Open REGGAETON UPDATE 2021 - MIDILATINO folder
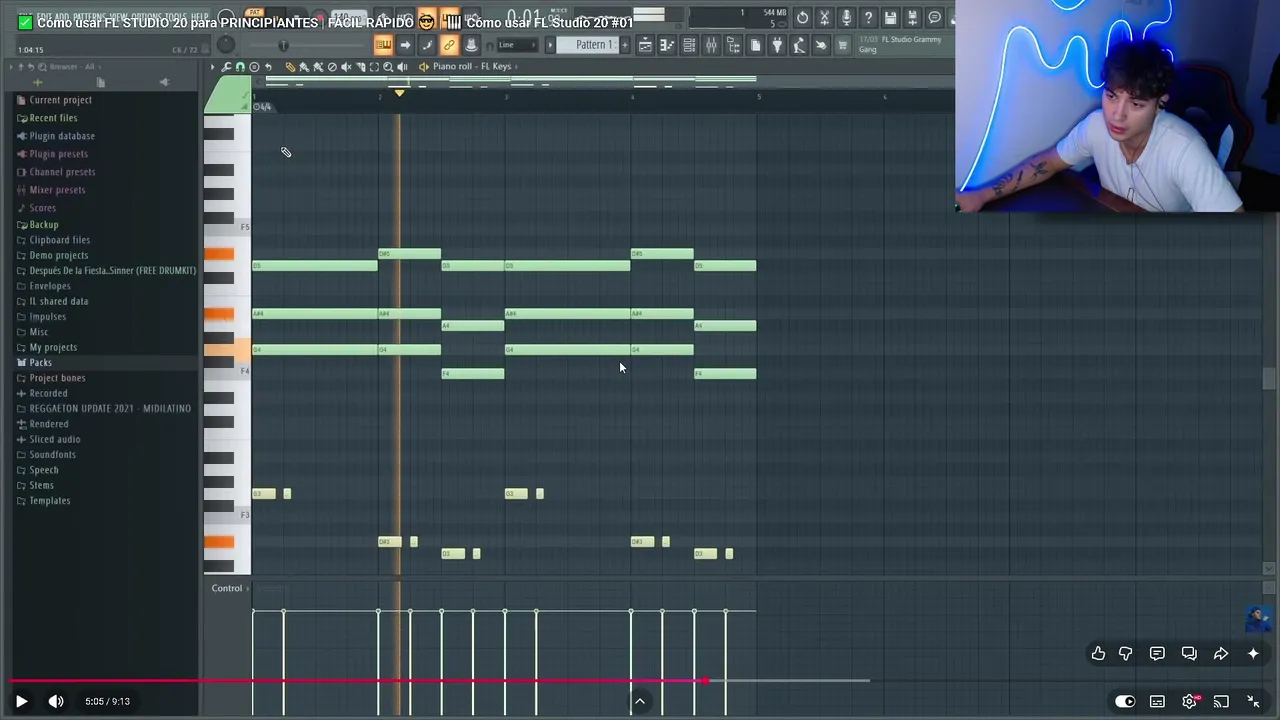1280x720 pixels. (x=110, y=408)
